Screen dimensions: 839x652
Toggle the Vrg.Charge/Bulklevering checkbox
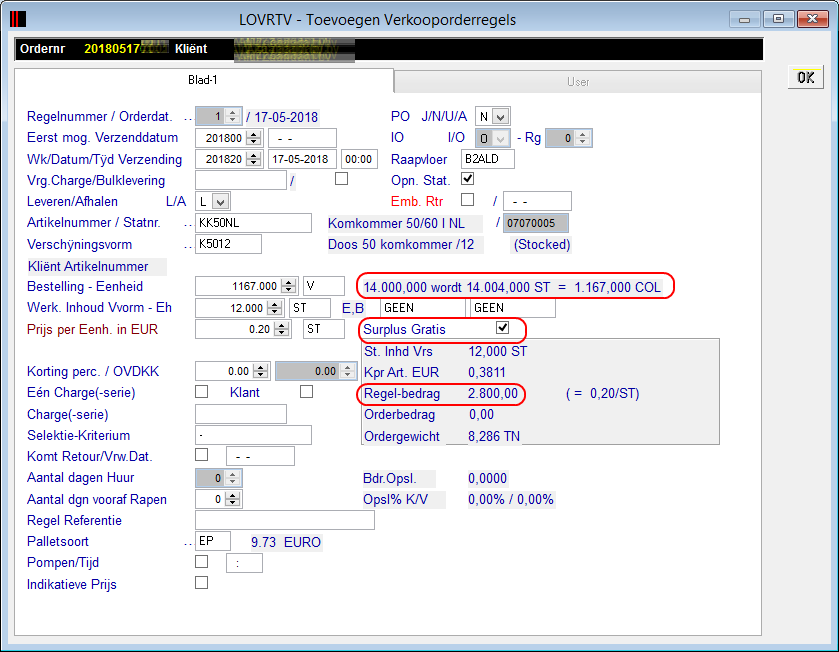click(341, 179)
